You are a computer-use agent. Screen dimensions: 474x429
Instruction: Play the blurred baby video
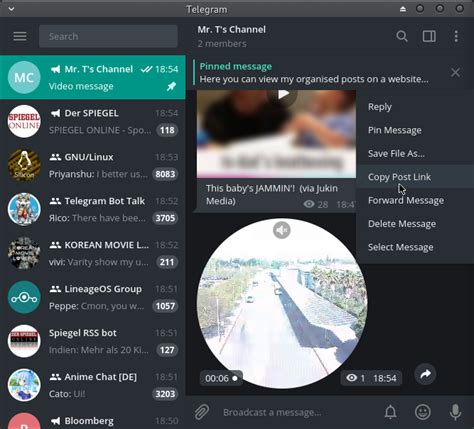point(283,95)
